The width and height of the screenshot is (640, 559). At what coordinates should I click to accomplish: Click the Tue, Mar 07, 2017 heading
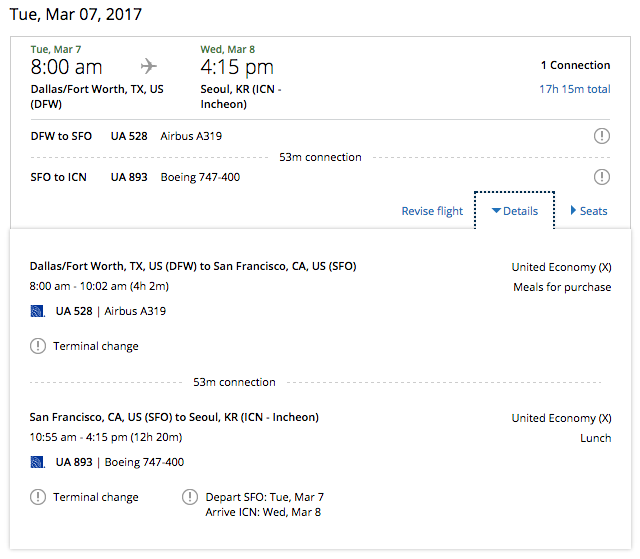(x=76, y=14)
